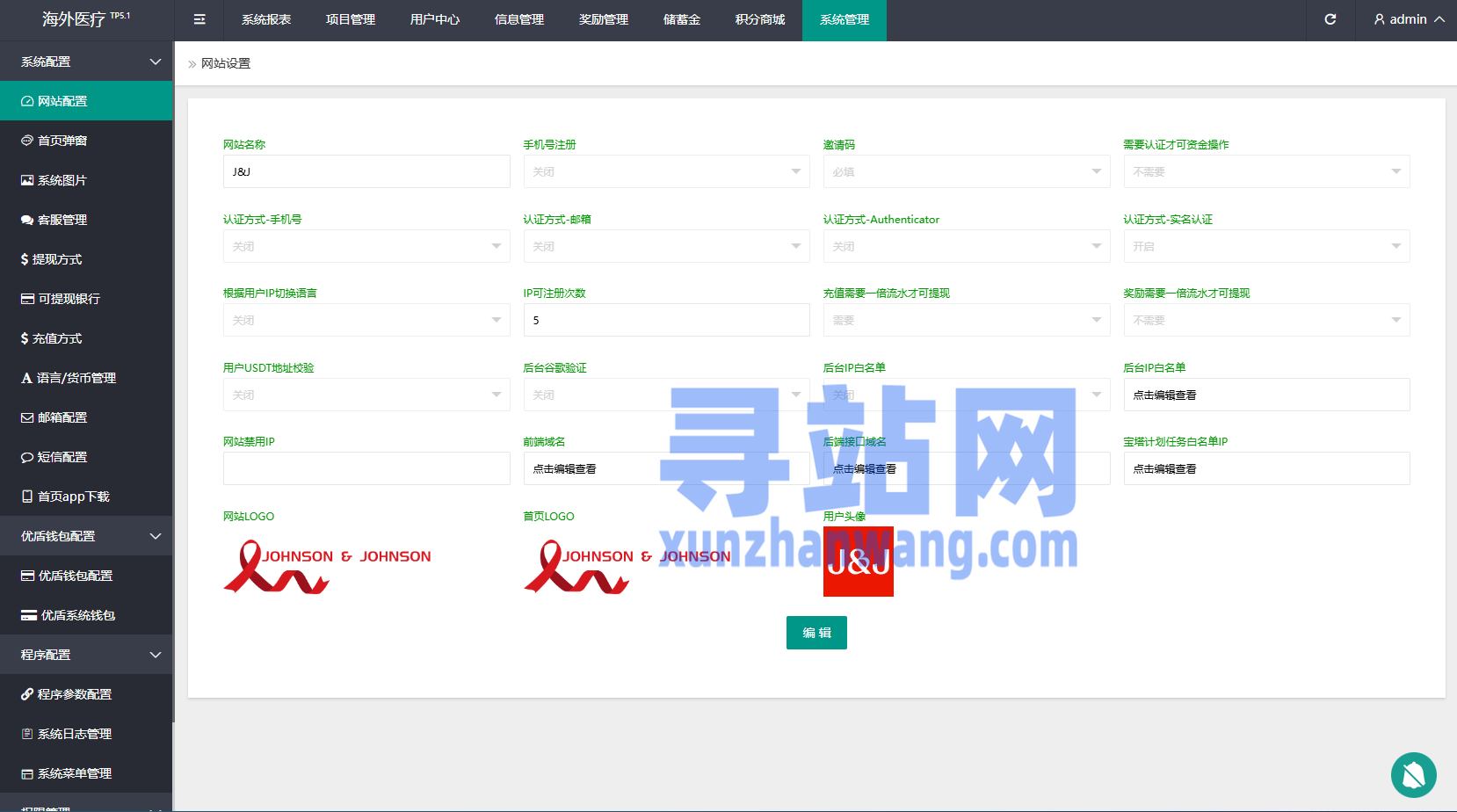Open the 充值需要一倍流水才可提现 dropdown
Screen dimensions: 1457x812
tap(967, 320)
